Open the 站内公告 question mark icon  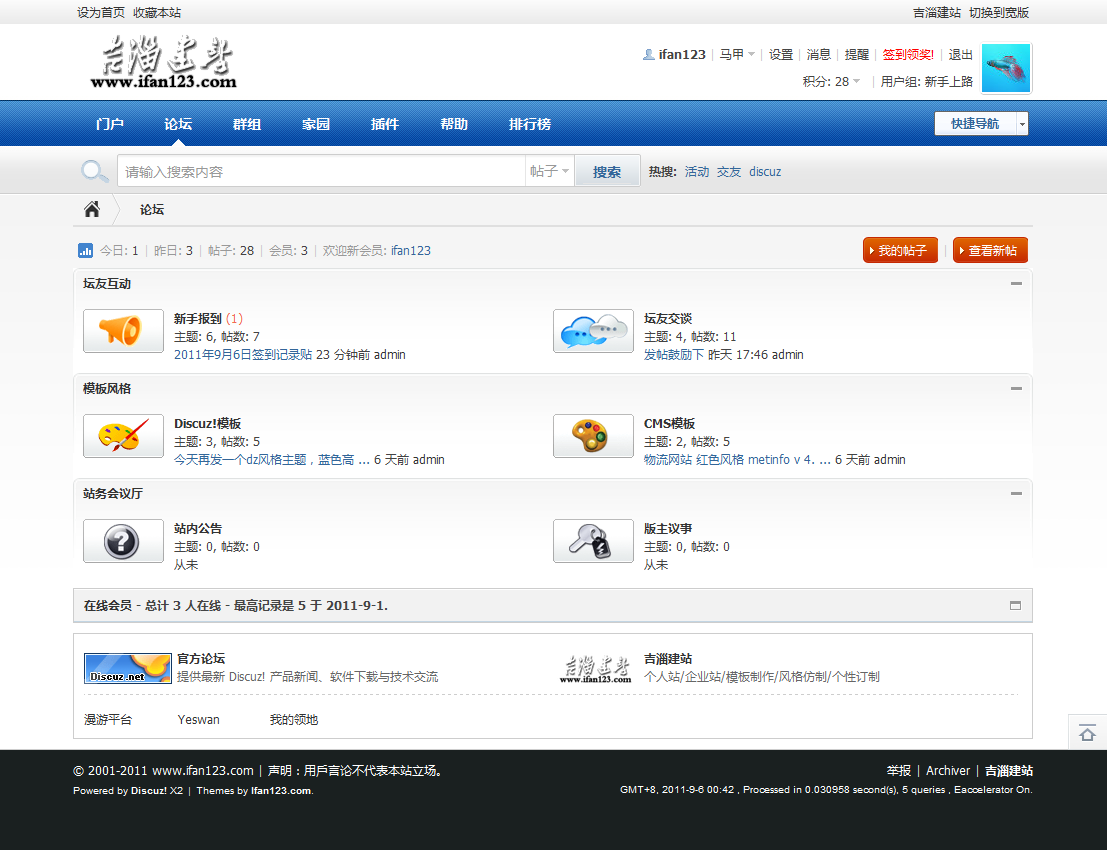click(123, 541)
